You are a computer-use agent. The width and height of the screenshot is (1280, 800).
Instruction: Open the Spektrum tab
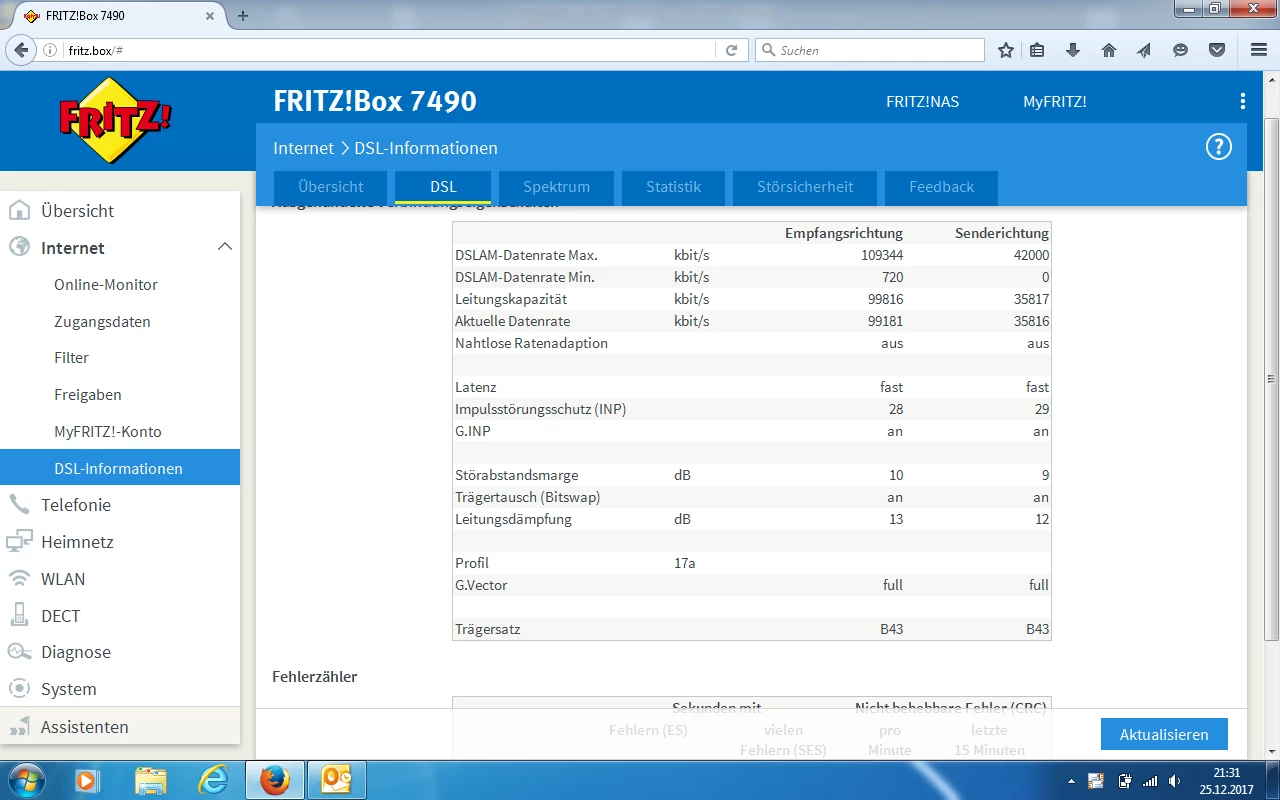[x=556, y=187]
